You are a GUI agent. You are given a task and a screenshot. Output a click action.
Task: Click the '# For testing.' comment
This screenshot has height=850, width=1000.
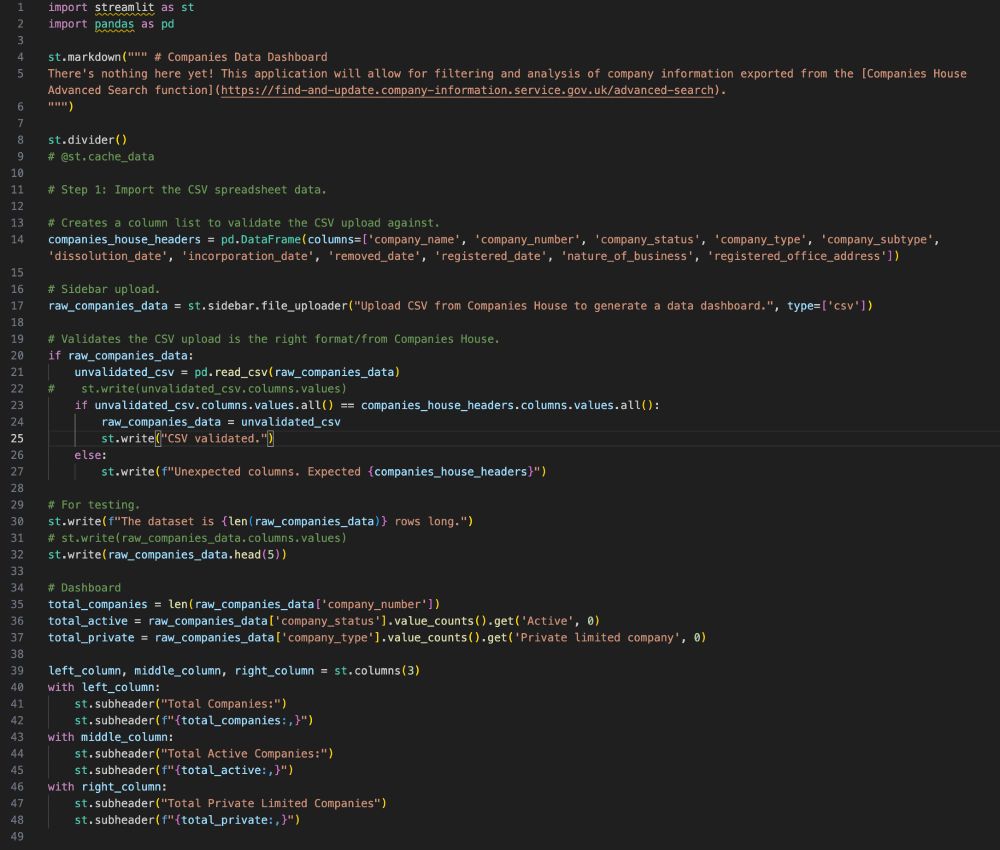(x=94, y=505)
